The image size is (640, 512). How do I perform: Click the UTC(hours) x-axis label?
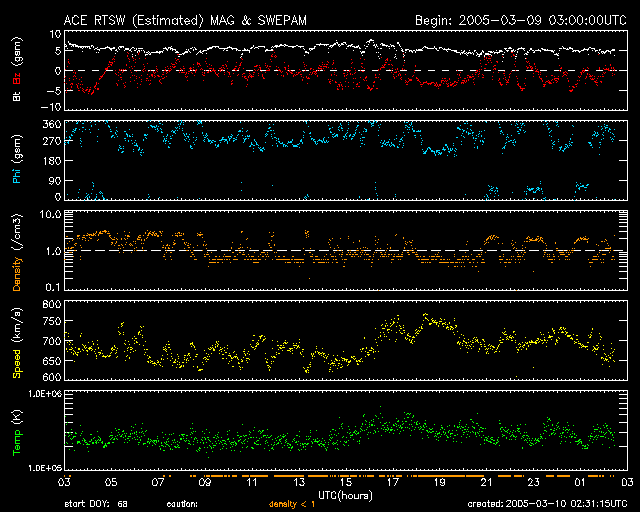click(346, 494)
